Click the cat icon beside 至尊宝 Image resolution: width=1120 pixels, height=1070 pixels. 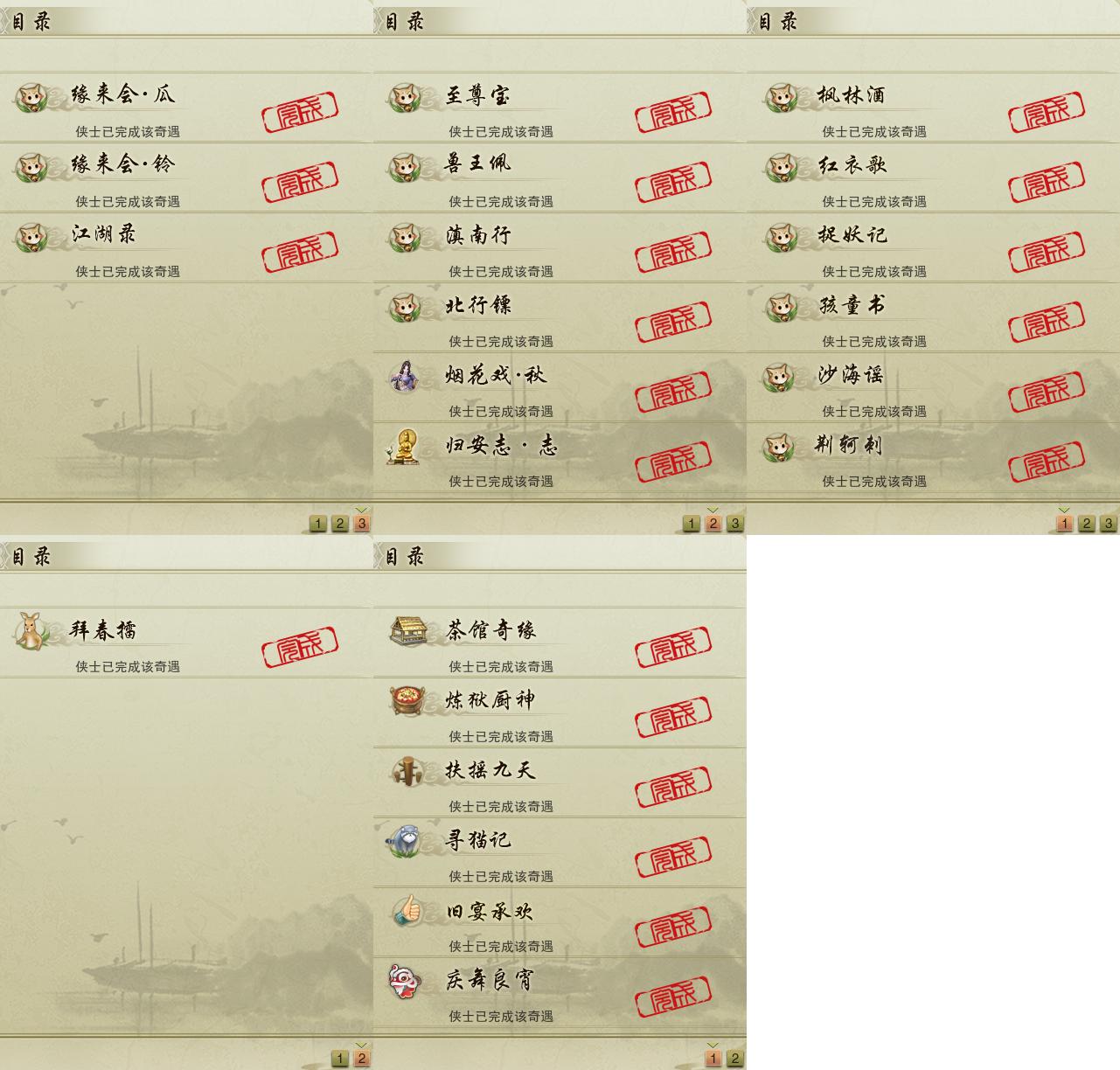[x=404, y=96]
